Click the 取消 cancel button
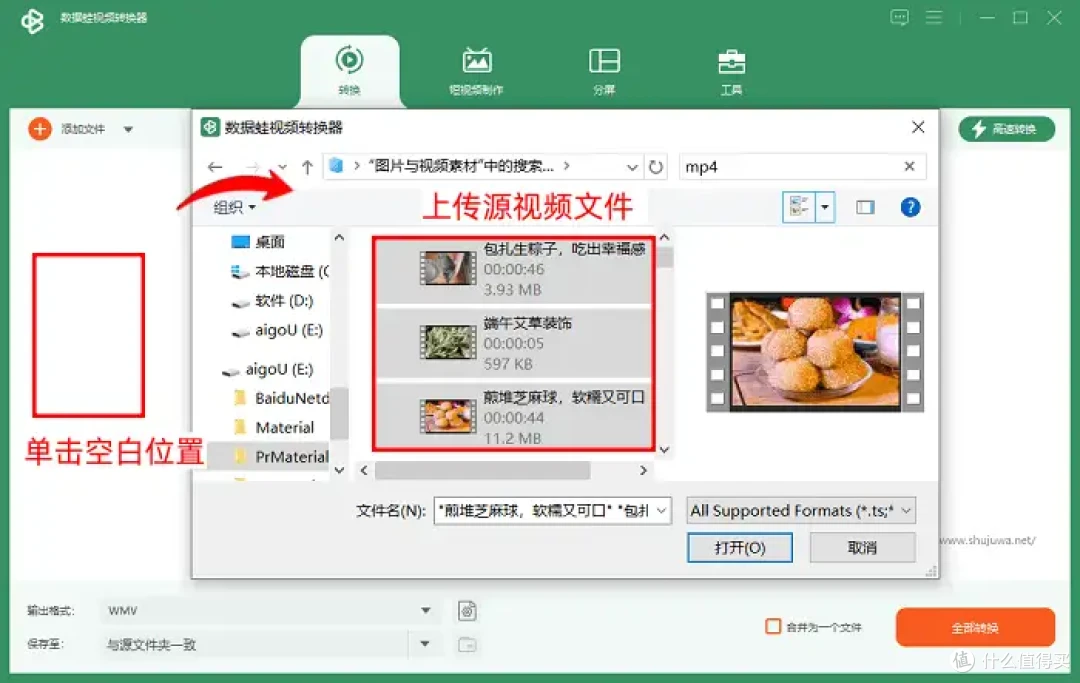 pos(862,548)
